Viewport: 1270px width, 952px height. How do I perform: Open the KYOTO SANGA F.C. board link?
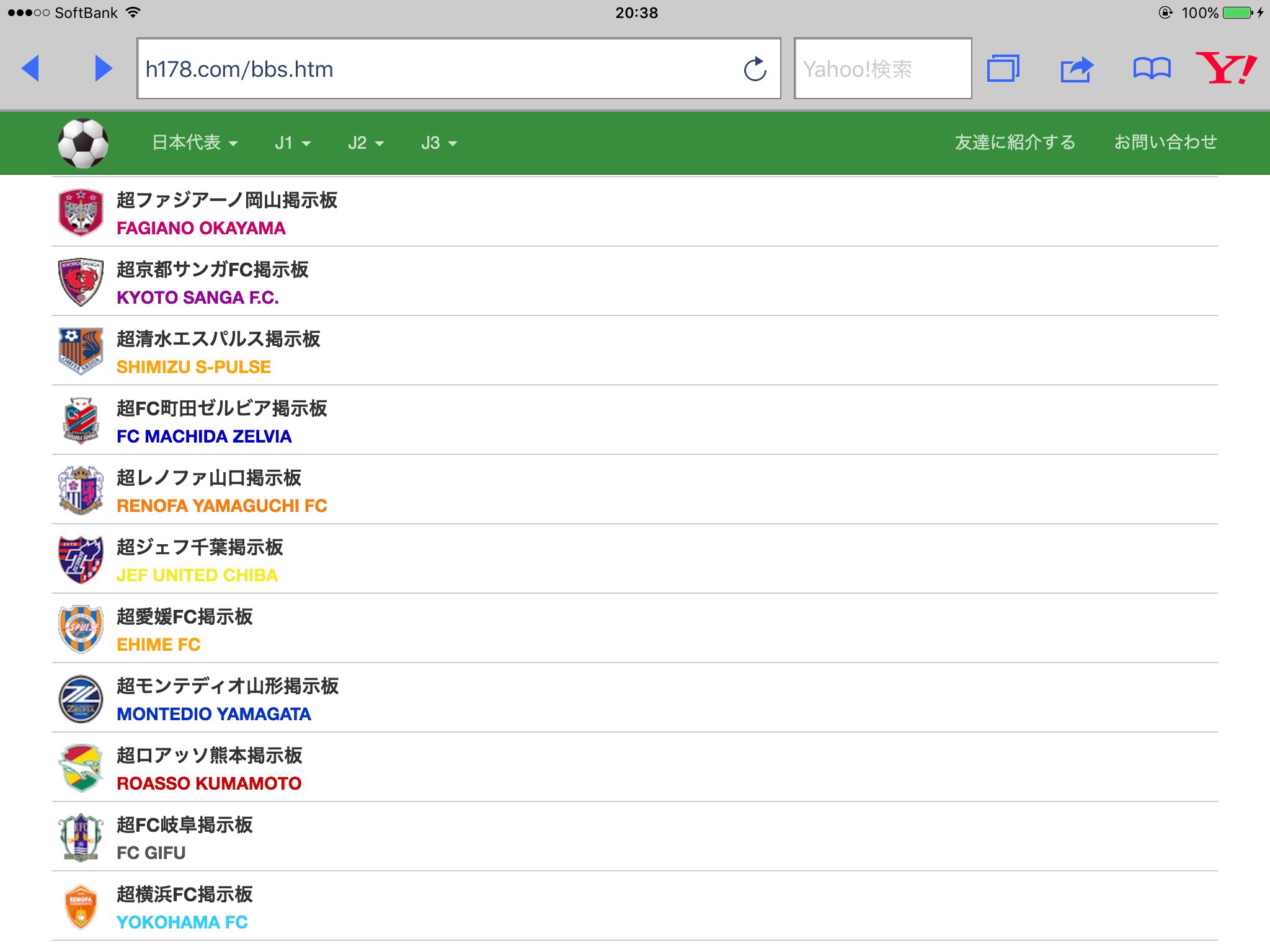[x=198, y=297]
